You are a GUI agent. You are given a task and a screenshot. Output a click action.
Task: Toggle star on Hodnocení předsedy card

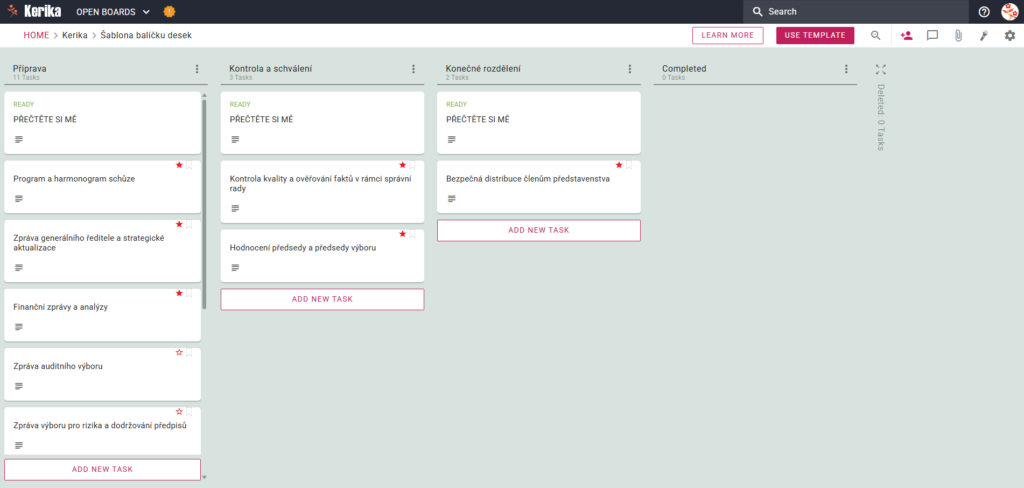[x=402, y=234]
